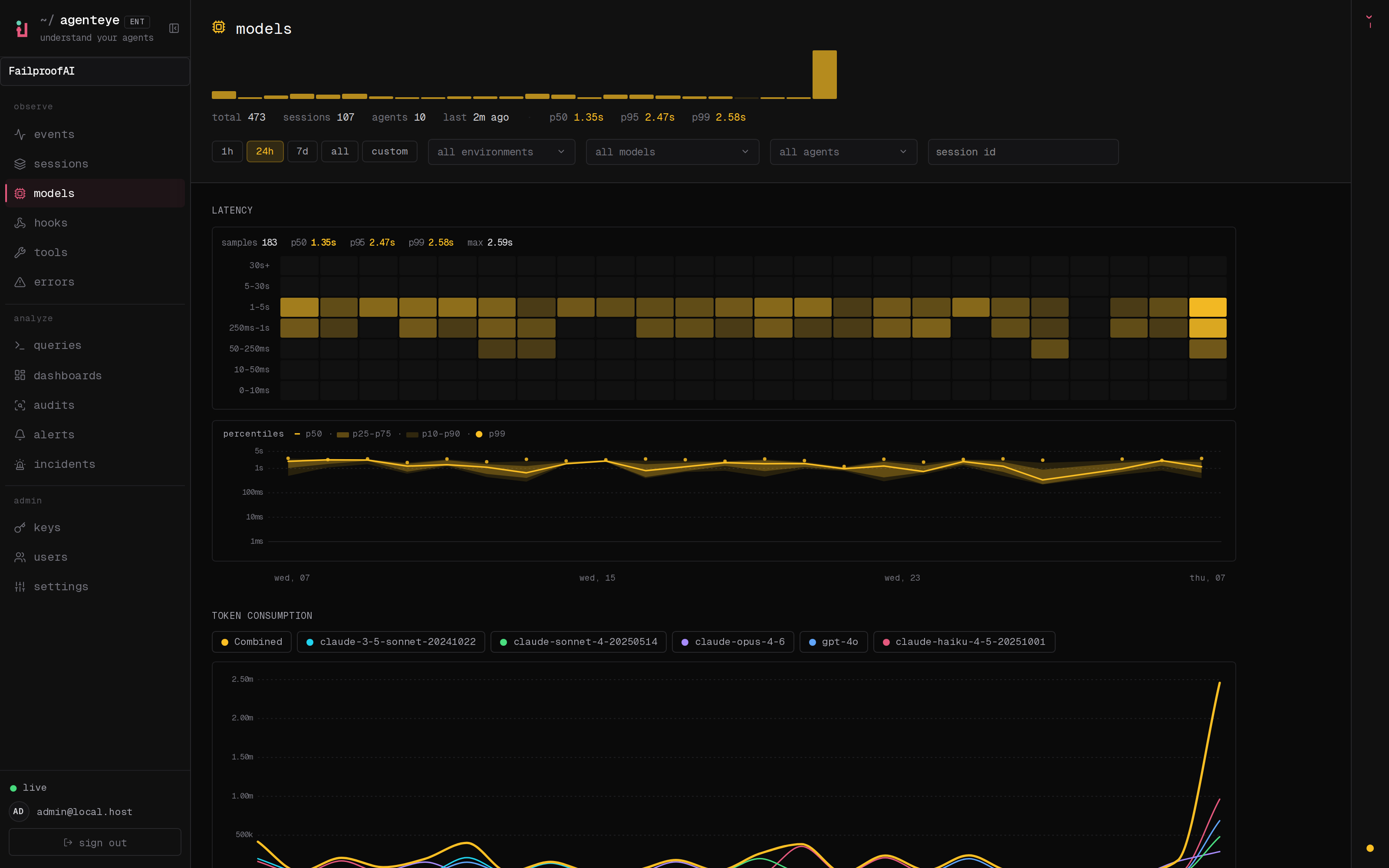
Task: Click the max 2.59s latency value
Action: [500, 243]
